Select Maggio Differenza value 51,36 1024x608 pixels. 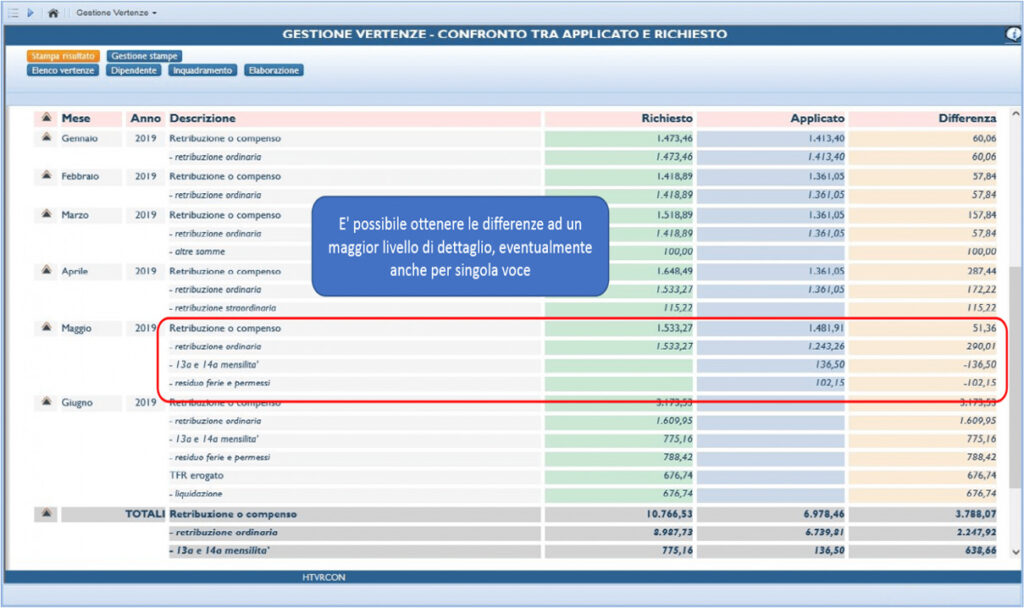984,328
